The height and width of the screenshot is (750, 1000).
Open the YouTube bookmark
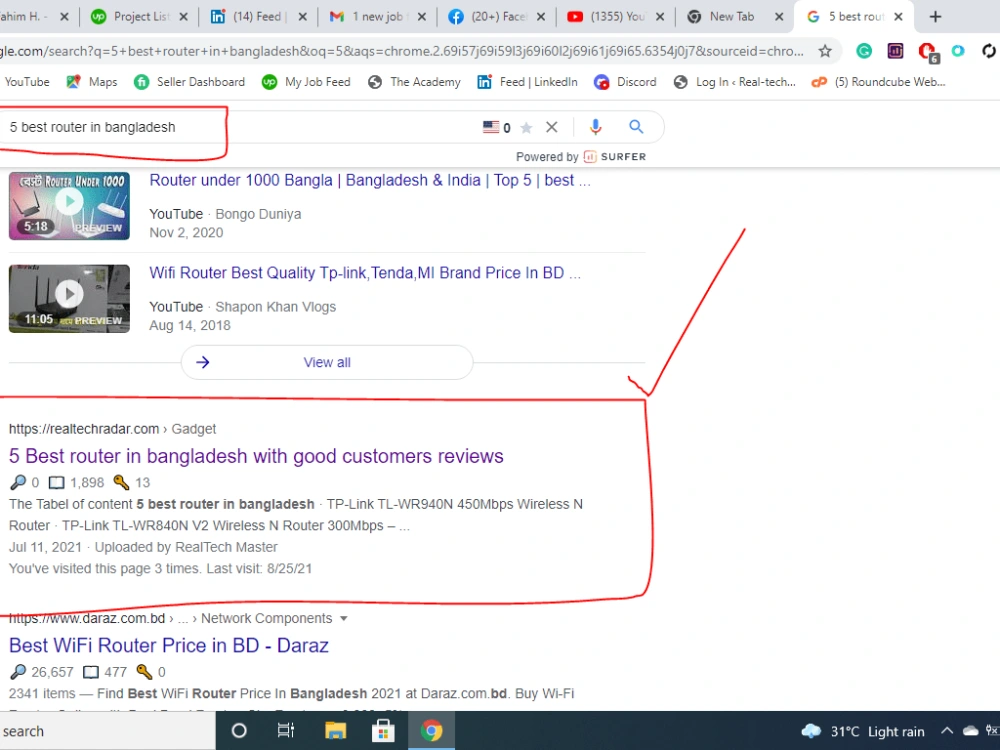(26, 82)
